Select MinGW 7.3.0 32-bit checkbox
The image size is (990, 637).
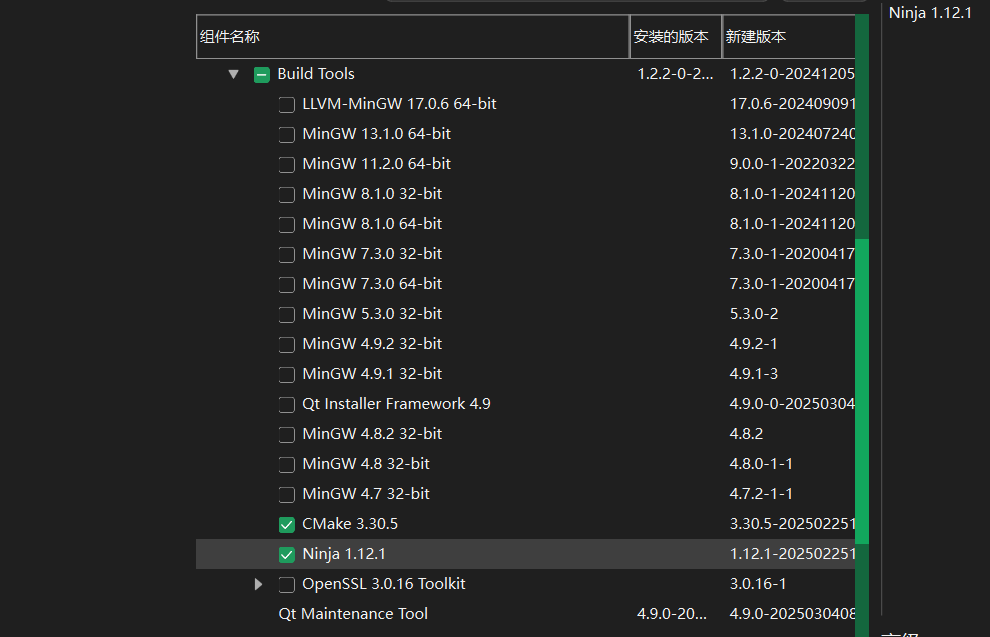(x=287, y=254)
